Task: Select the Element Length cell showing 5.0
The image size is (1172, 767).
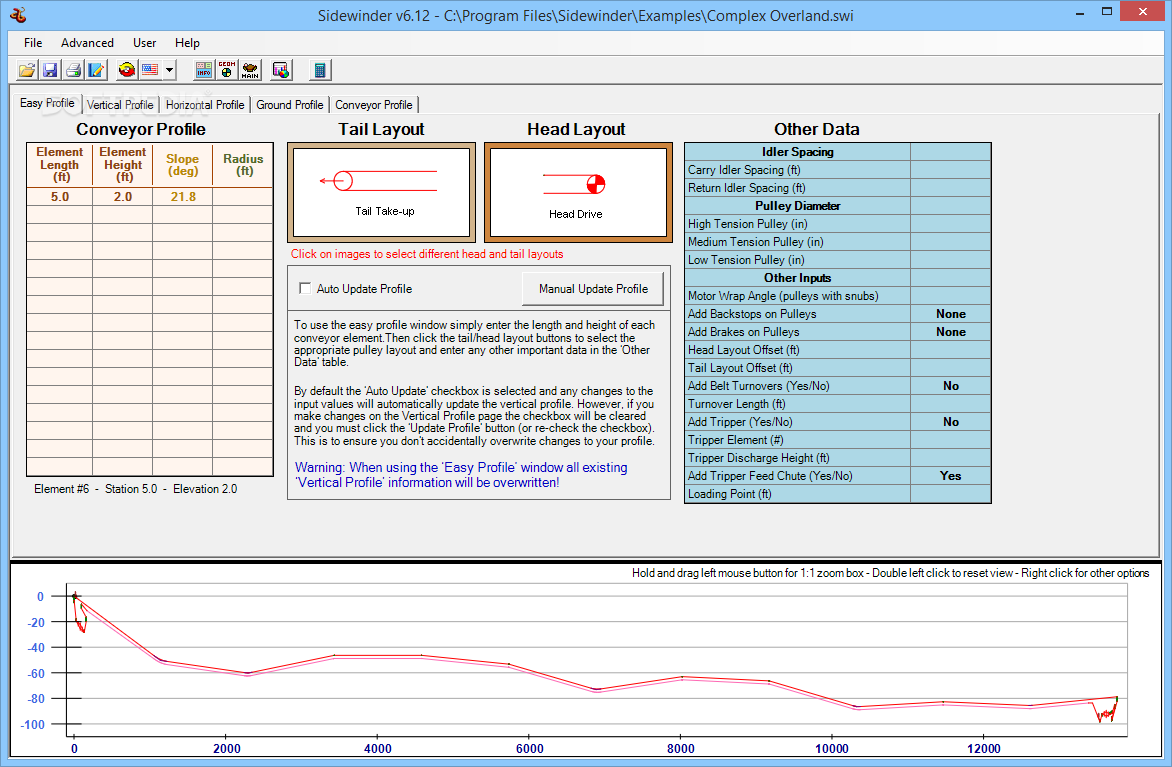Action: 60,197
